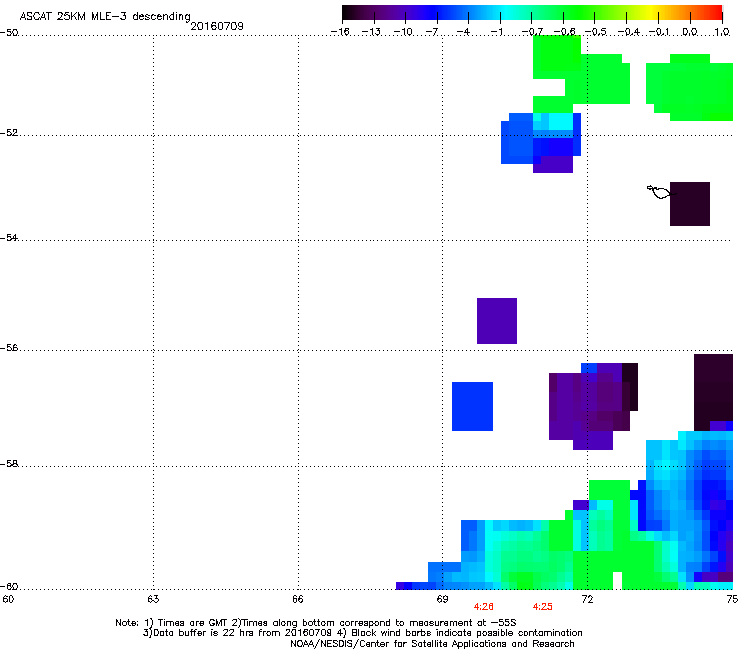Click the isolated purple data square above -56

coord(497,321)
